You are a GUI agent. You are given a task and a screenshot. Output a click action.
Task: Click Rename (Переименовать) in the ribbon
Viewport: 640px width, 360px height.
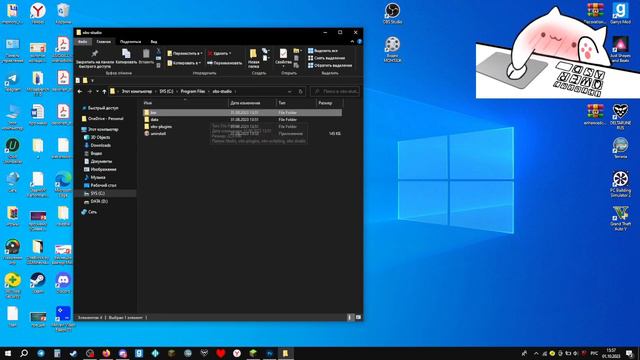224,63
